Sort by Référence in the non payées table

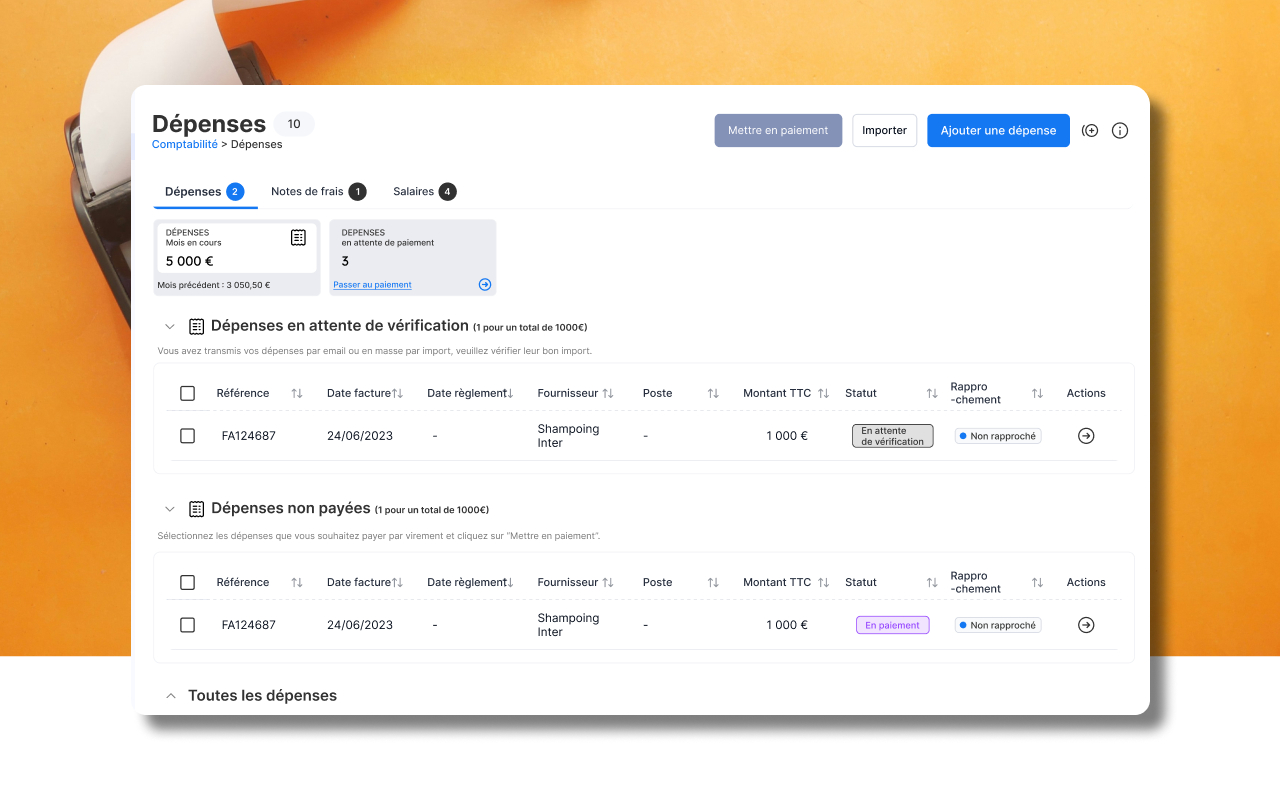(x=297, y=582)
